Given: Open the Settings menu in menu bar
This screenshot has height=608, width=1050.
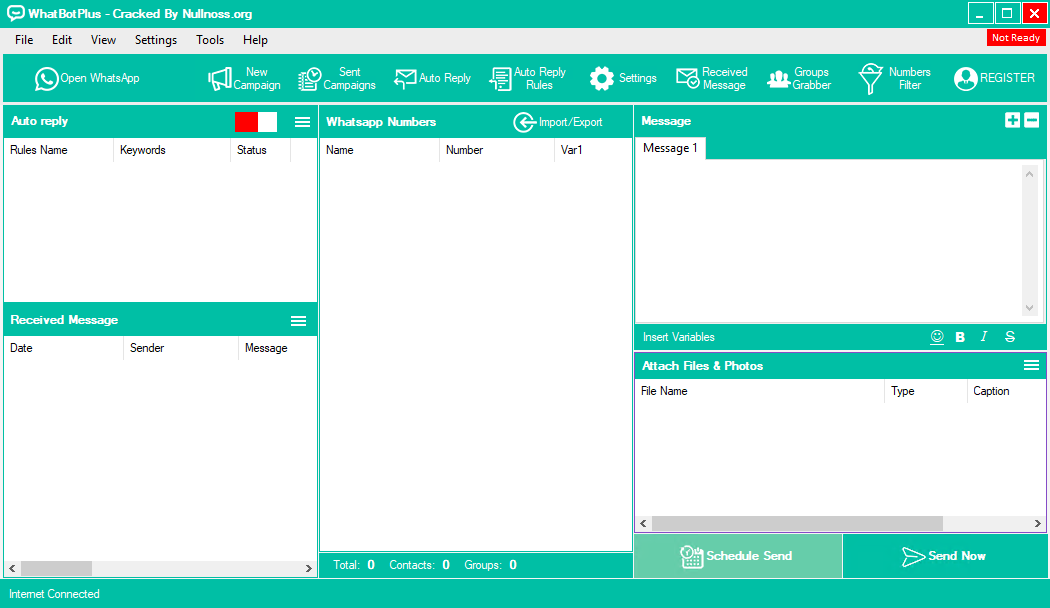Looking at the screenshot, I should (156, 40).
